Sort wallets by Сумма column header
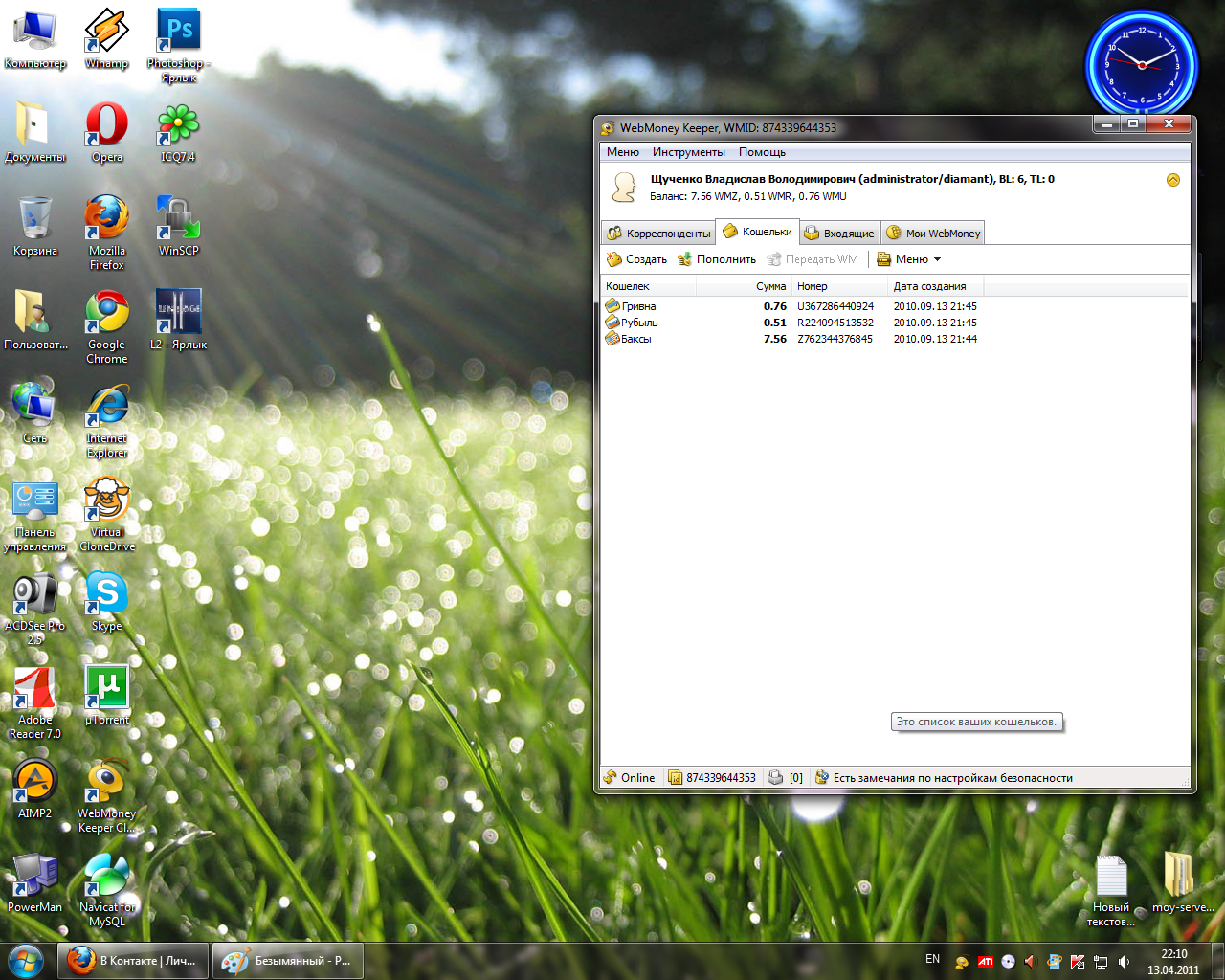This screenshot has width=1225, height=980. pos(769,286)
